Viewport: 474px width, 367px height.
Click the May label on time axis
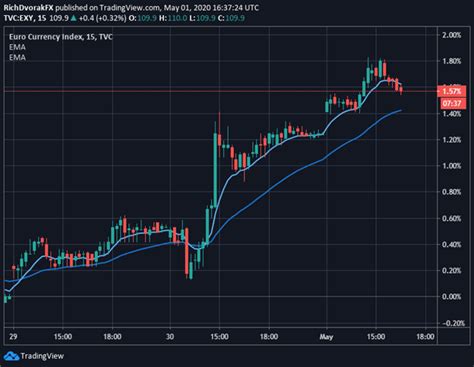(326, 337)
